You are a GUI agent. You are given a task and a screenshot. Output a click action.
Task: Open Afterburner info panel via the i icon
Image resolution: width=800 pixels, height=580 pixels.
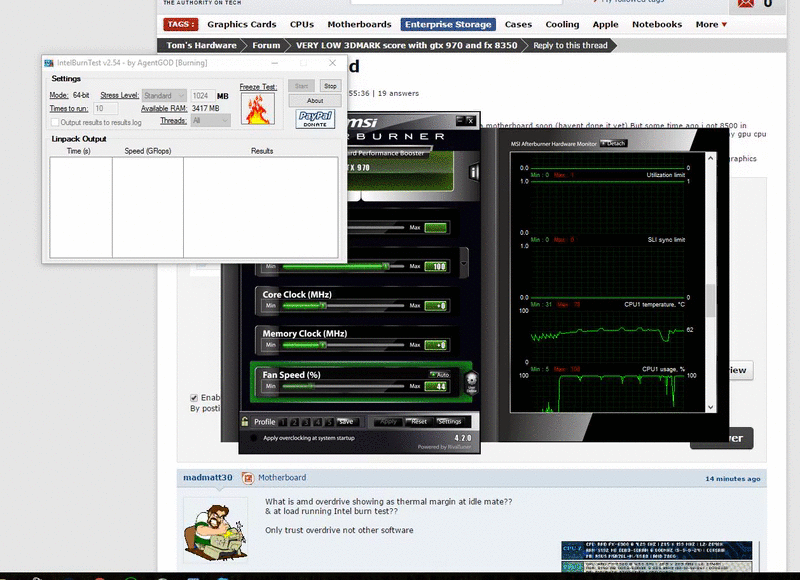[474, 172]
